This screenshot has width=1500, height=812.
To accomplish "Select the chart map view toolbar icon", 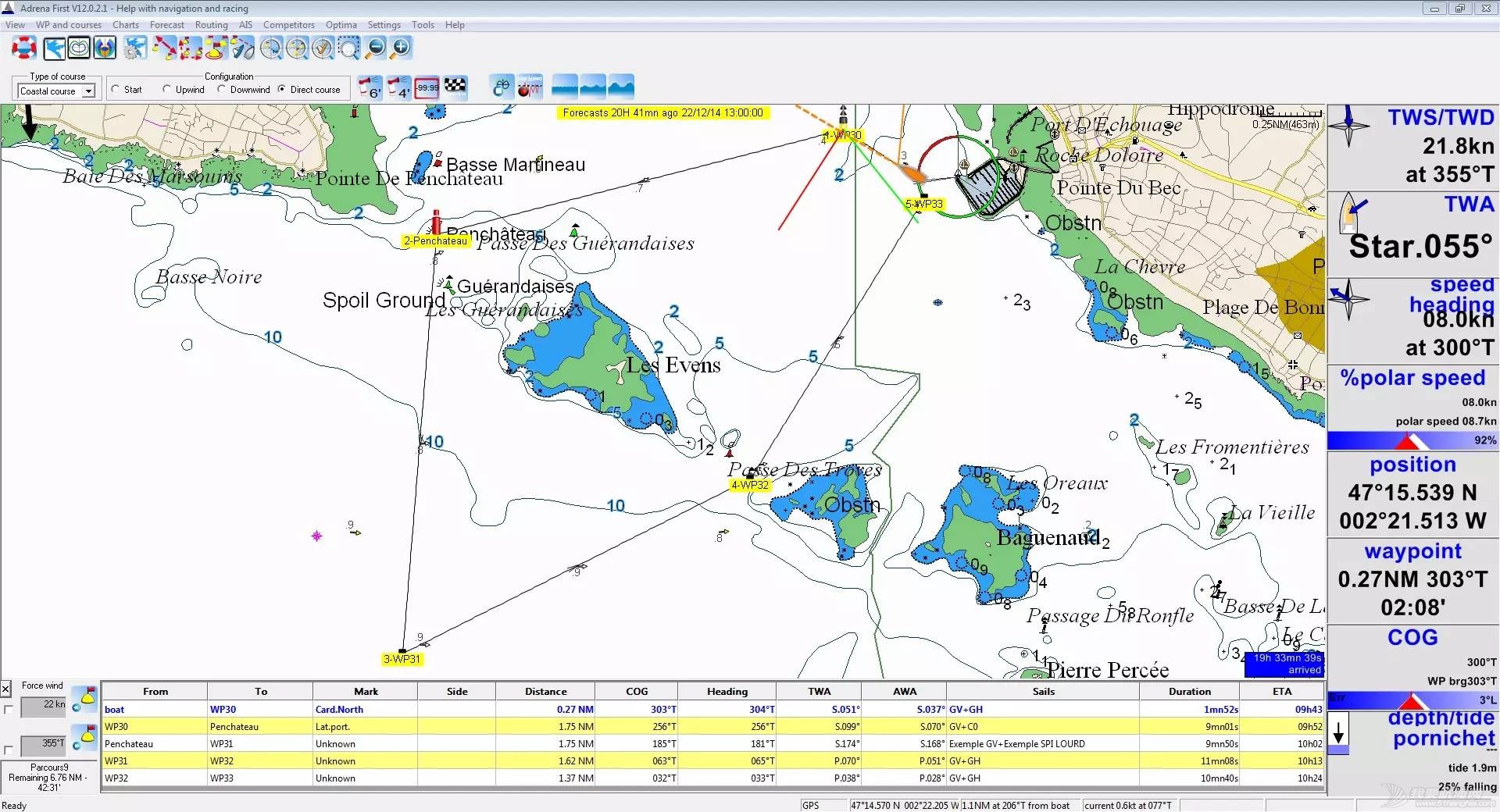I will click(x=54, y=48).
